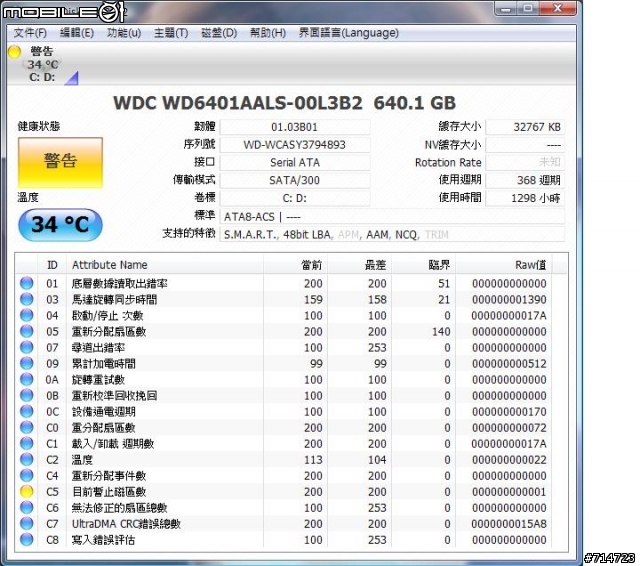Click the blue triangle next to C: D:
The height and width of the screenshot is (566, 640).
72,78
